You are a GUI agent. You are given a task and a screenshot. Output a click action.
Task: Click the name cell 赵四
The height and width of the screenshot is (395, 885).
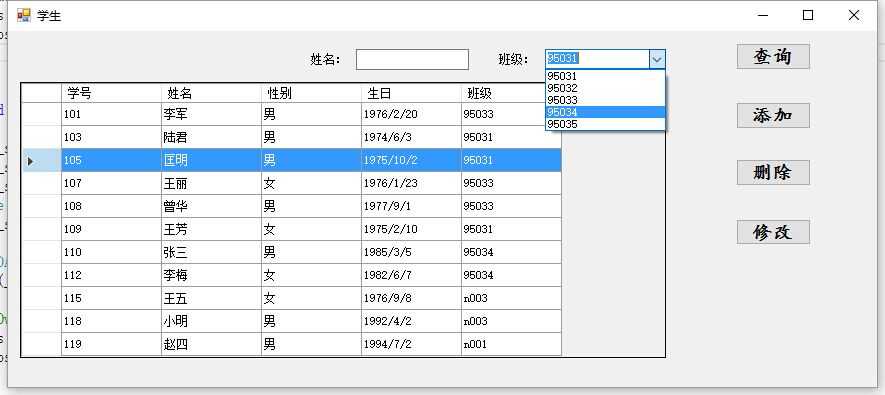coord(211,344)
